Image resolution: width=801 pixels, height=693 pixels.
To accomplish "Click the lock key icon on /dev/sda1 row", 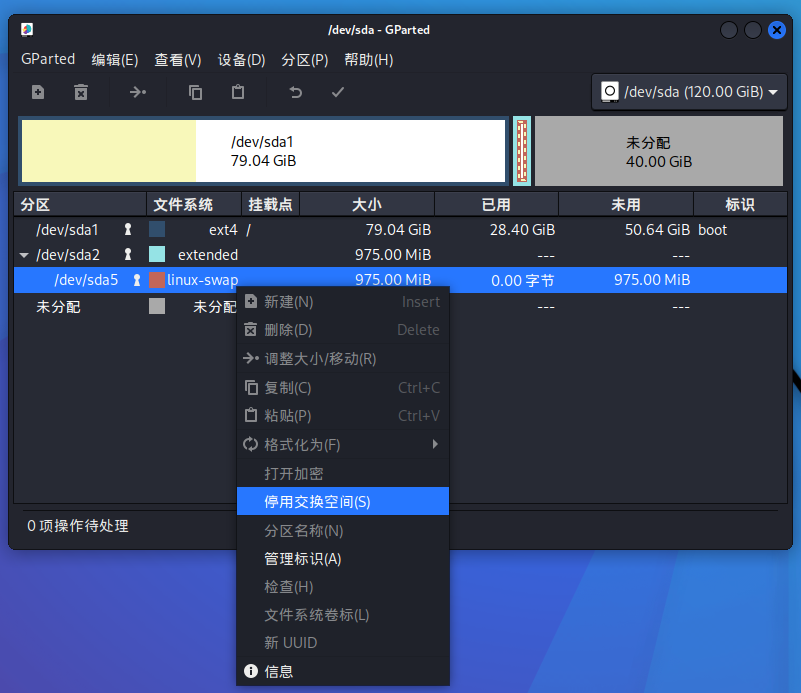I will click(128, 230).
